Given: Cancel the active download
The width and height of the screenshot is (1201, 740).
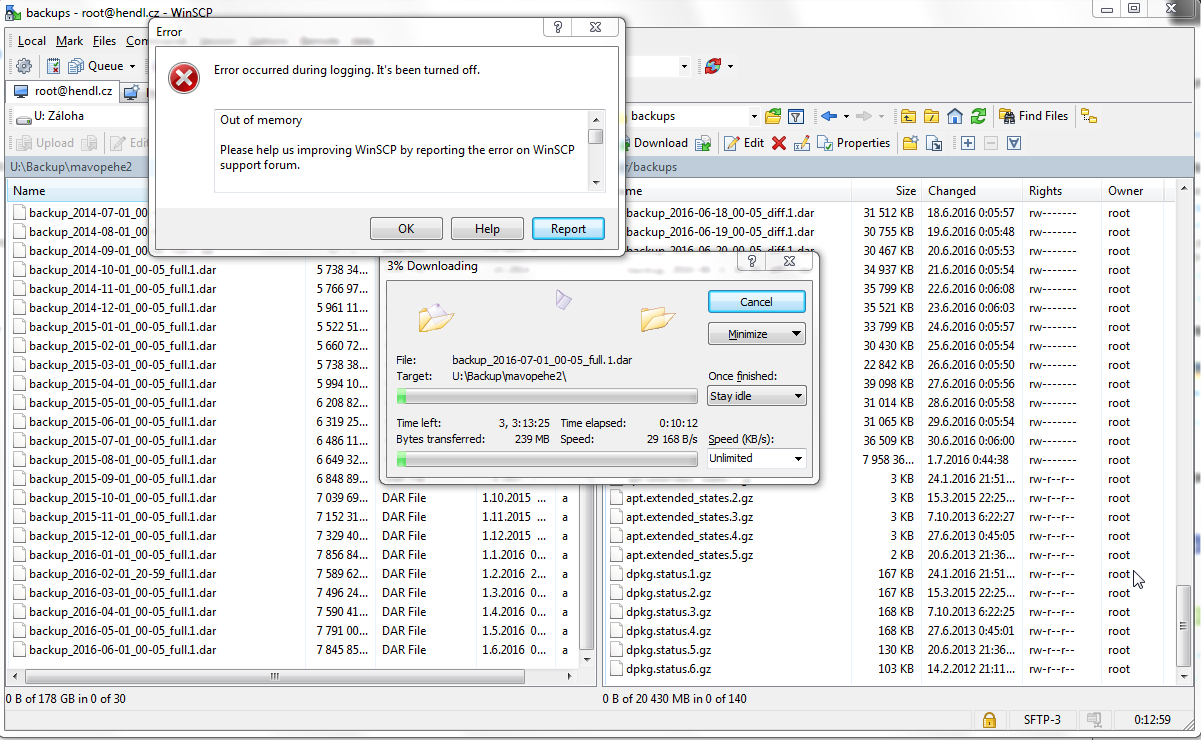Looking at the screenshot, I should click(x=756, y=301).
